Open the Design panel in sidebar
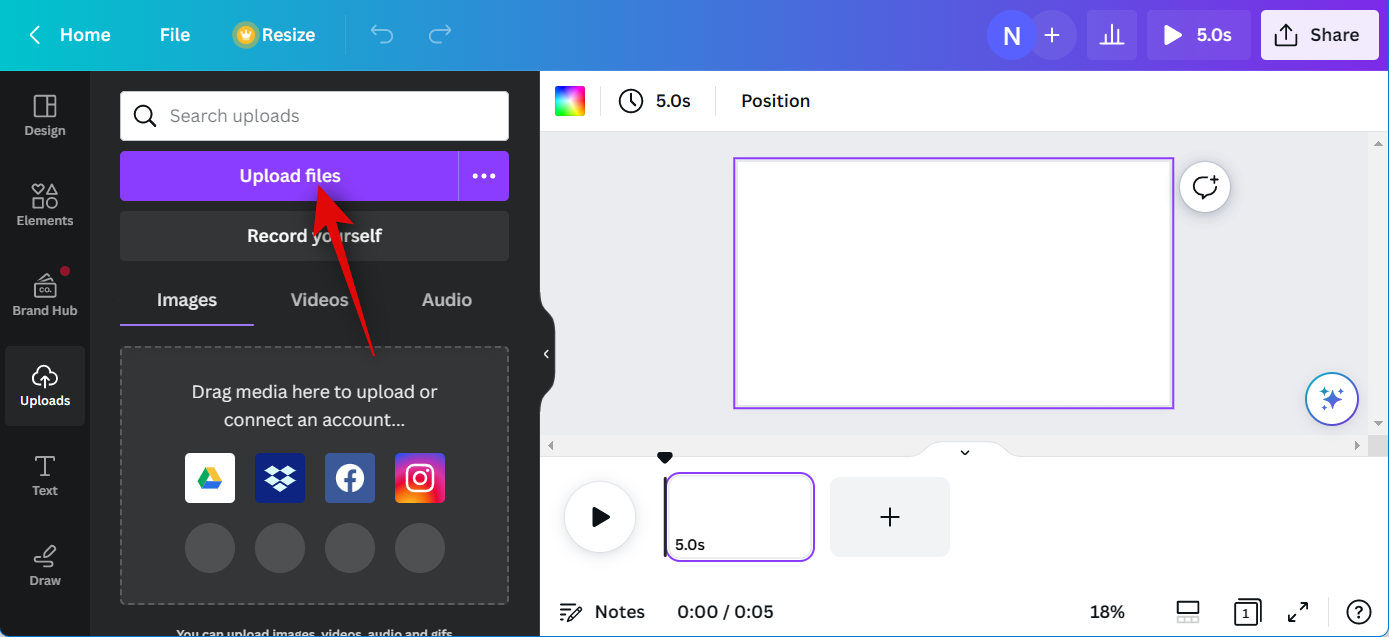The image size is (1389, 637). pos(45,116)
